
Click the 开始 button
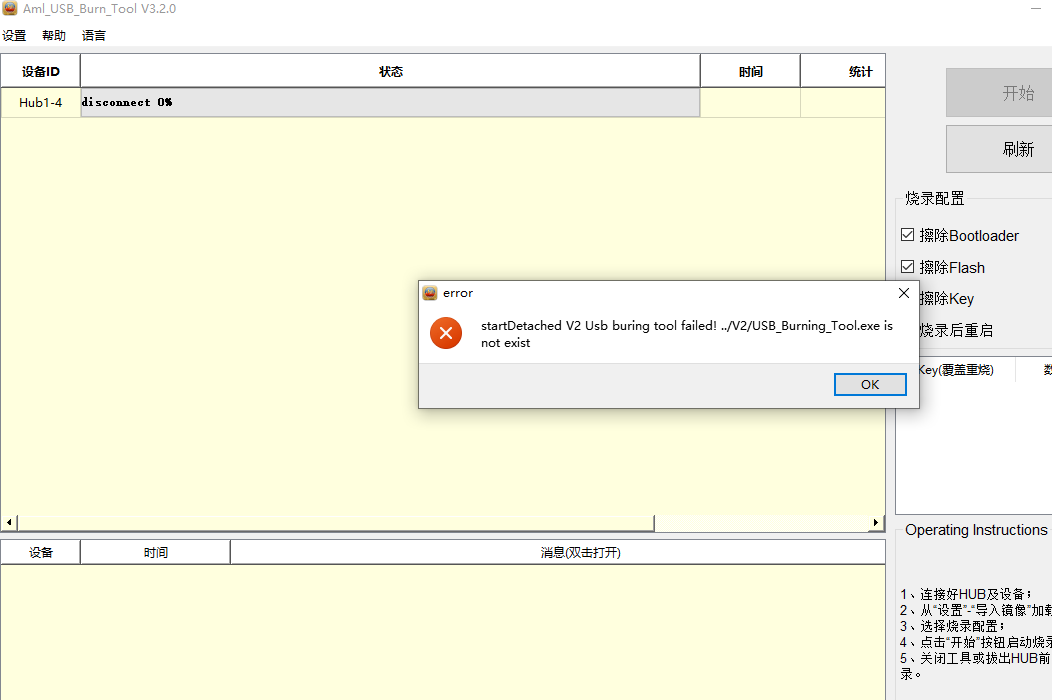click(999, 93)
